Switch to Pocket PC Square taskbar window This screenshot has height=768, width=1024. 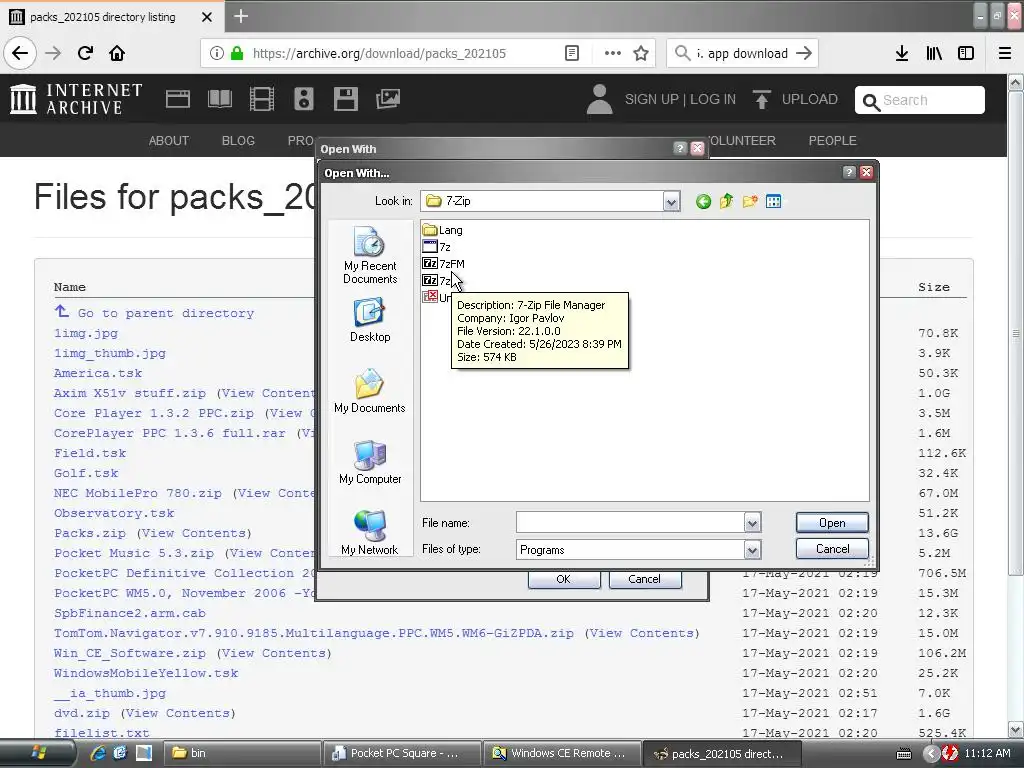(402, 753)
